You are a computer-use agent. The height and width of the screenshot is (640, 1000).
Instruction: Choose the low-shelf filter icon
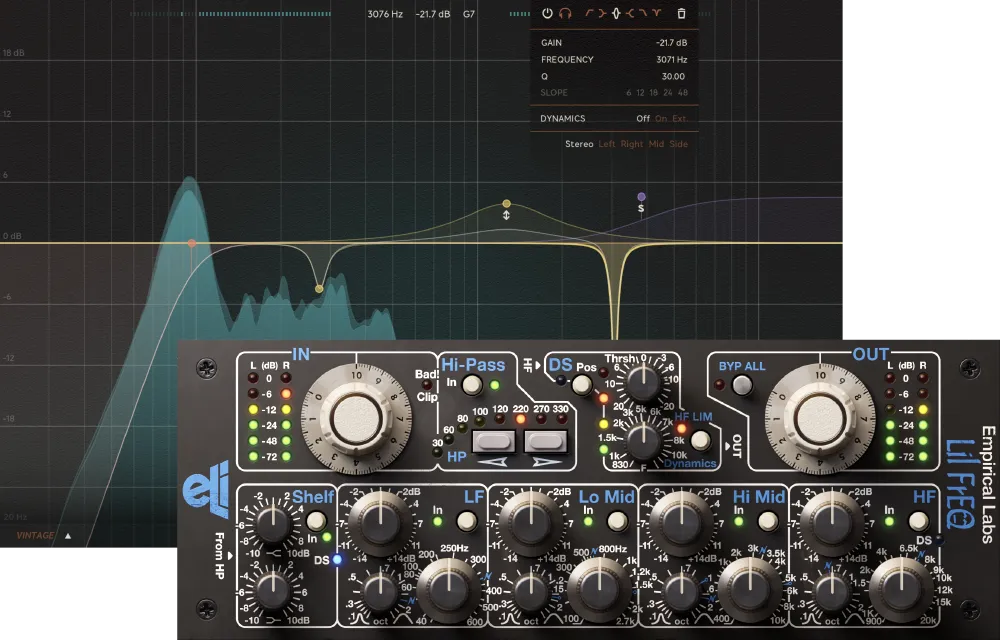601,14
